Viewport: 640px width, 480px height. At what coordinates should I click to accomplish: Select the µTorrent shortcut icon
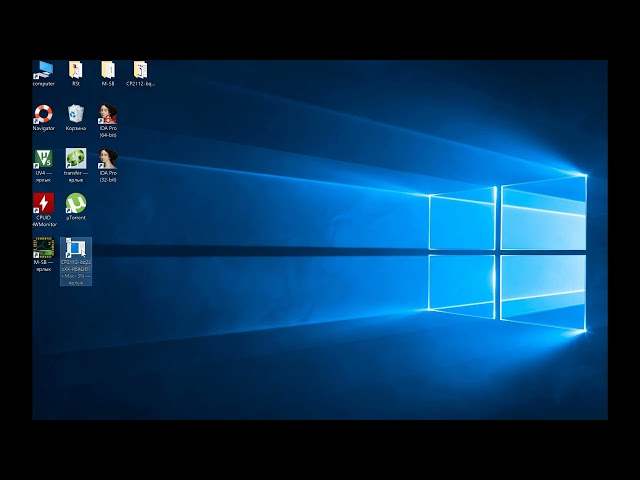76,203
